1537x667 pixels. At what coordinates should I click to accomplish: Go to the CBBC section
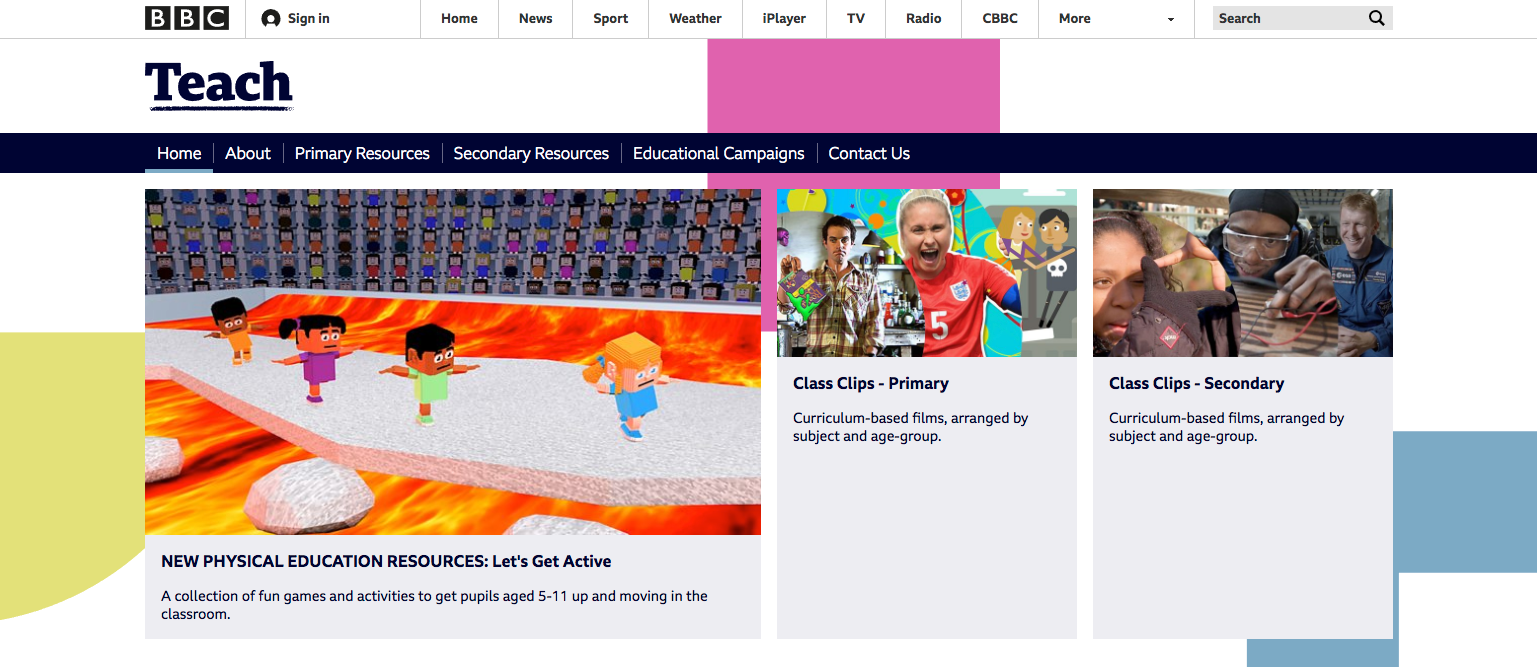tap(1000, 18)
